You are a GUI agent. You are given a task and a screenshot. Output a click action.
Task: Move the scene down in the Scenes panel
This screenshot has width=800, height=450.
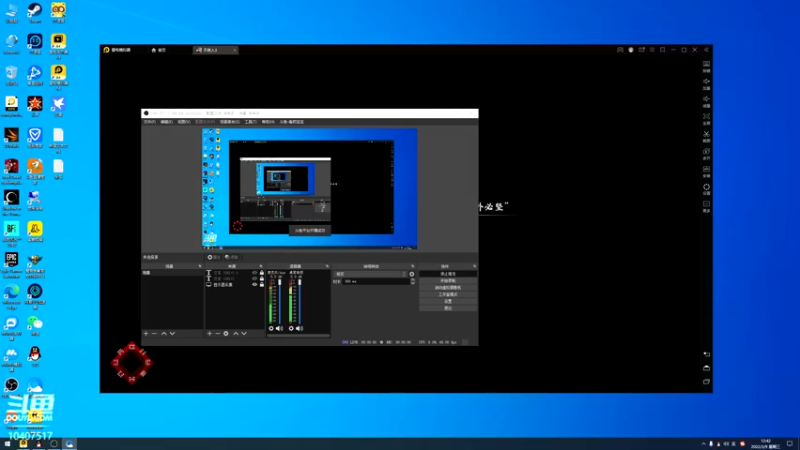point(172,334)
